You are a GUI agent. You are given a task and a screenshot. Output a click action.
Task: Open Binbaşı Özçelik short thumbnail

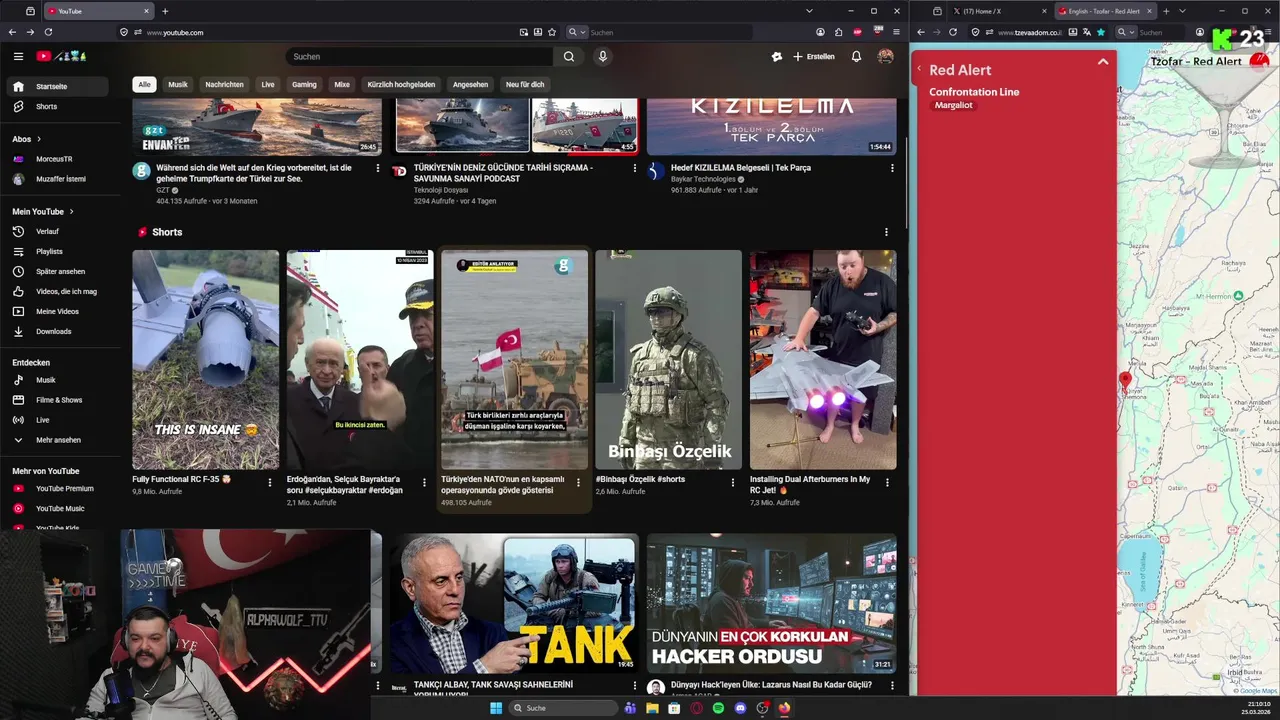click(x=669, y=360)
